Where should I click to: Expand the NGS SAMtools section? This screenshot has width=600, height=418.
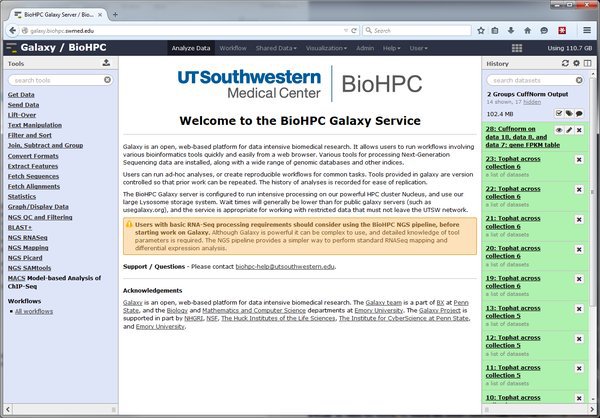pyautogui.click(x=29, y=268)
